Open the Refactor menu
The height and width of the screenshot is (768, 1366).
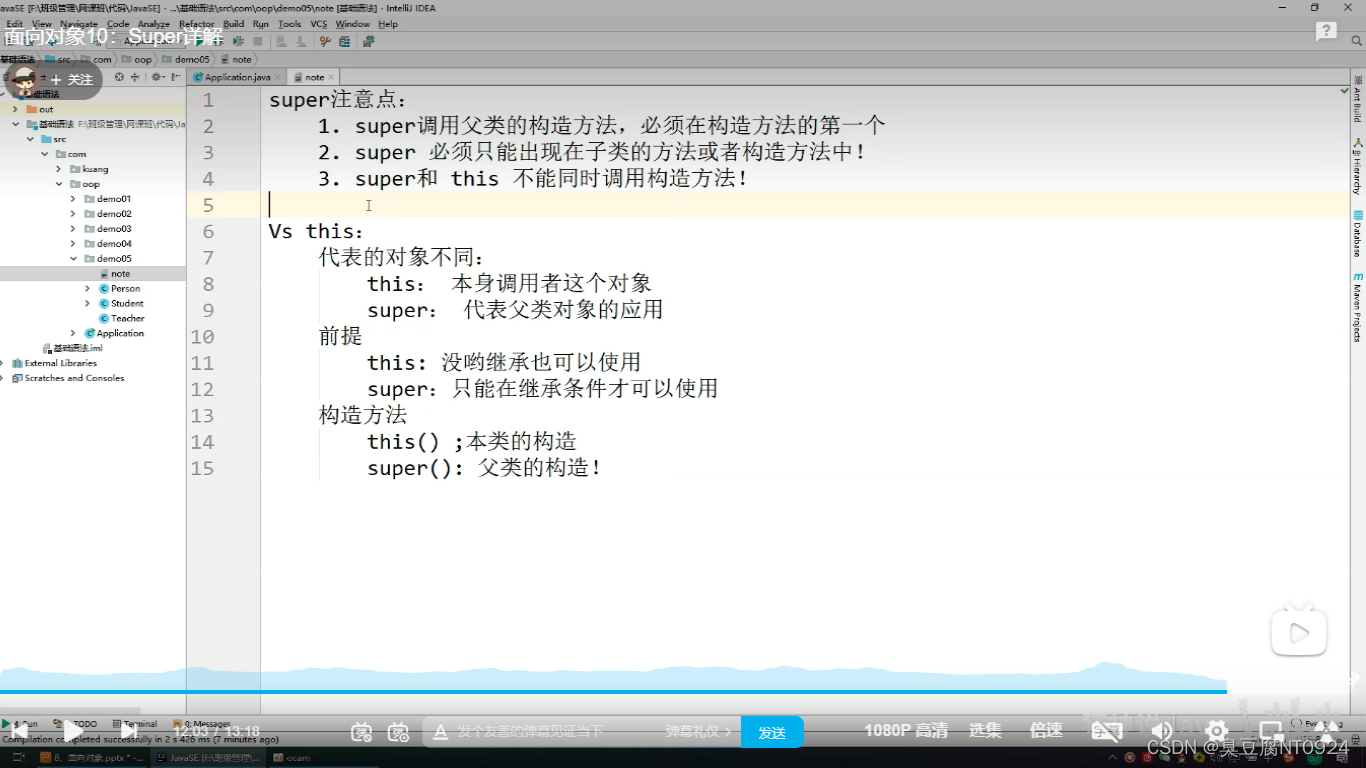pyautogui.click(x=197, y=24)
